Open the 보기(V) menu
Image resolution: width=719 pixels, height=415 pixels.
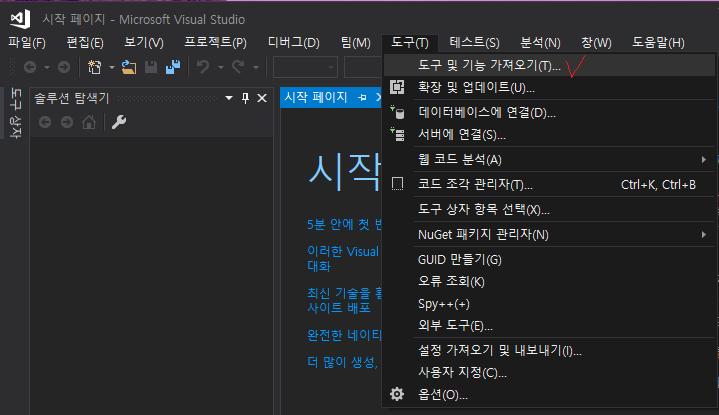[144, 43]
